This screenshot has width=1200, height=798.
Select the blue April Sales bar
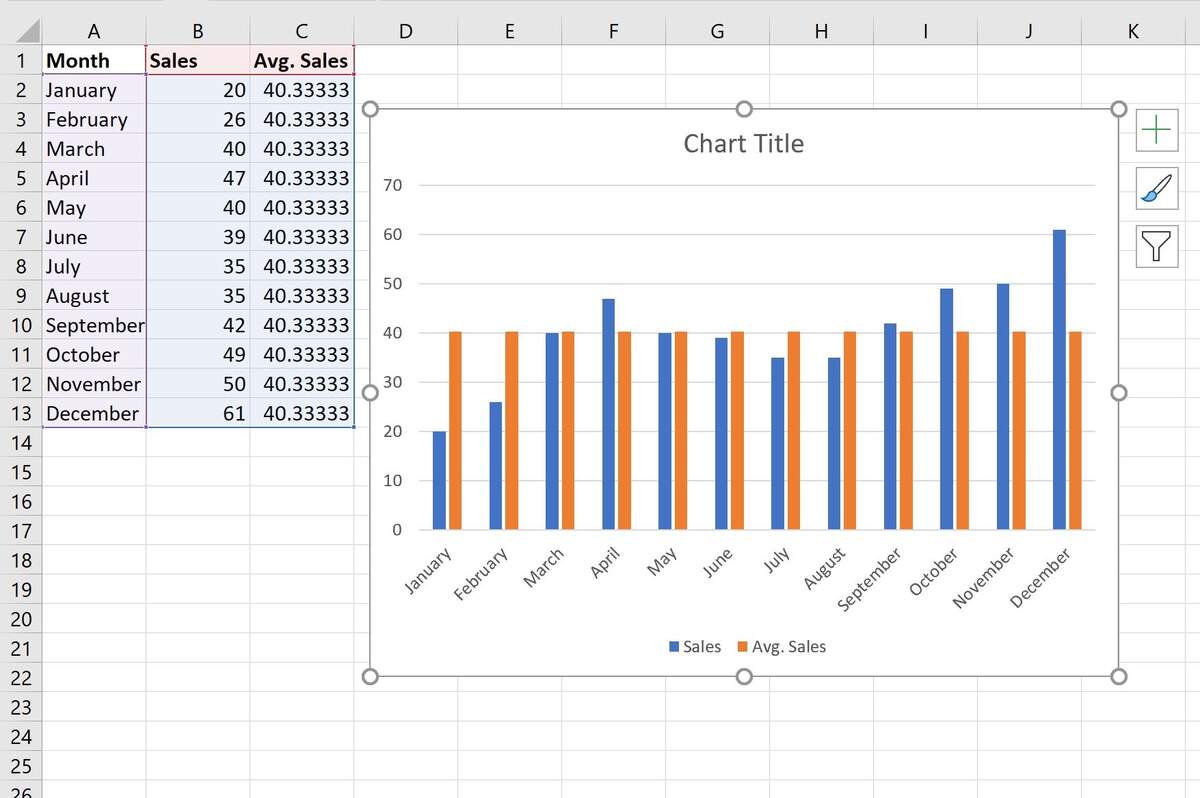tap(608, 414)
